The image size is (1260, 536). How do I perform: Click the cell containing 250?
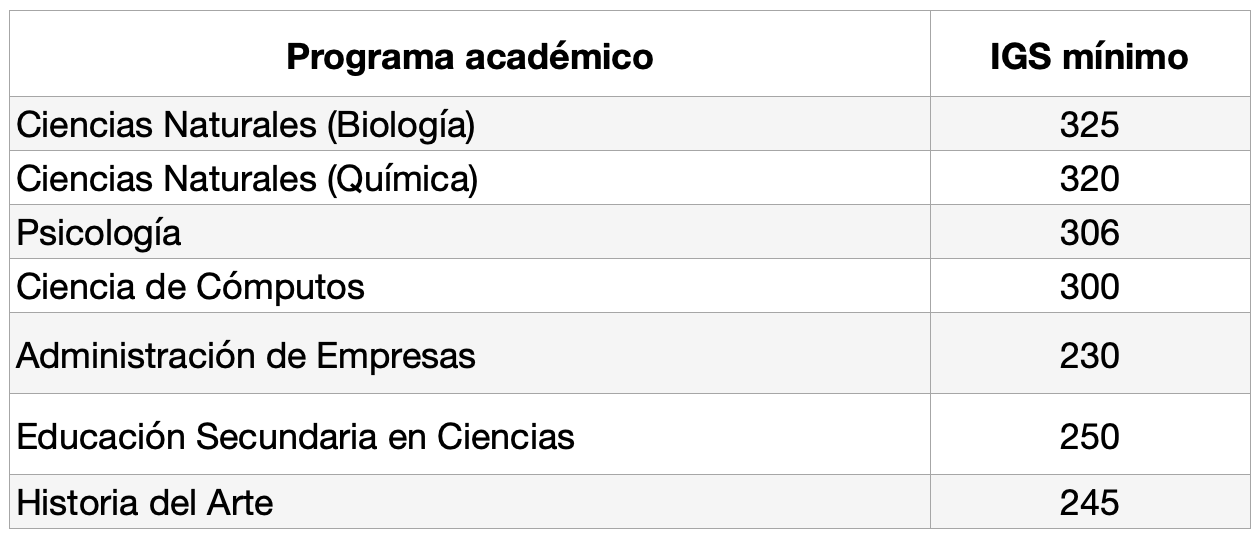(x=1088, y=436)
